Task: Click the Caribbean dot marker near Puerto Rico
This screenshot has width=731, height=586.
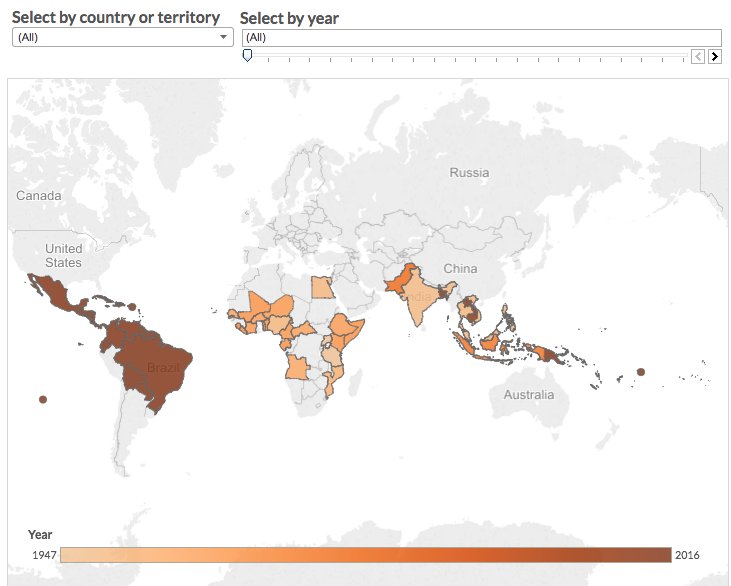Action: tap(132, 307)
